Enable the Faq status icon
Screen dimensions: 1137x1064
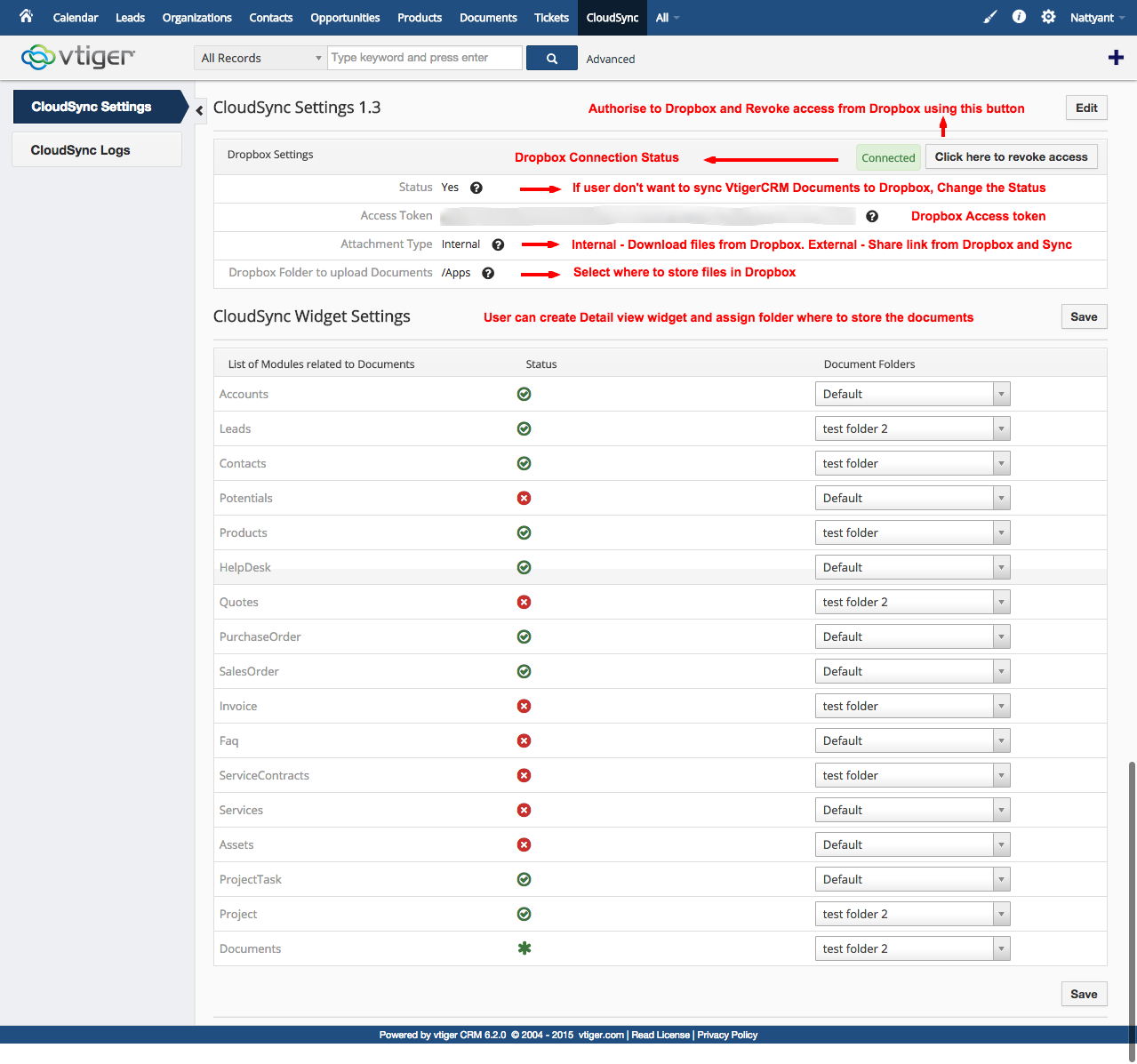[x=524, y=740]
